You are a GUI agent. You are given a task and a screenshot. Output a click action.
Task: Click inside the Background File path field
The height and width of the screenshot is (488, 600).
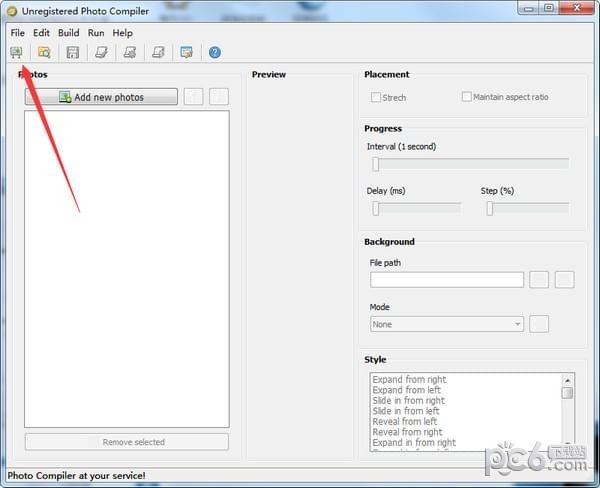[x=447, y=280]
